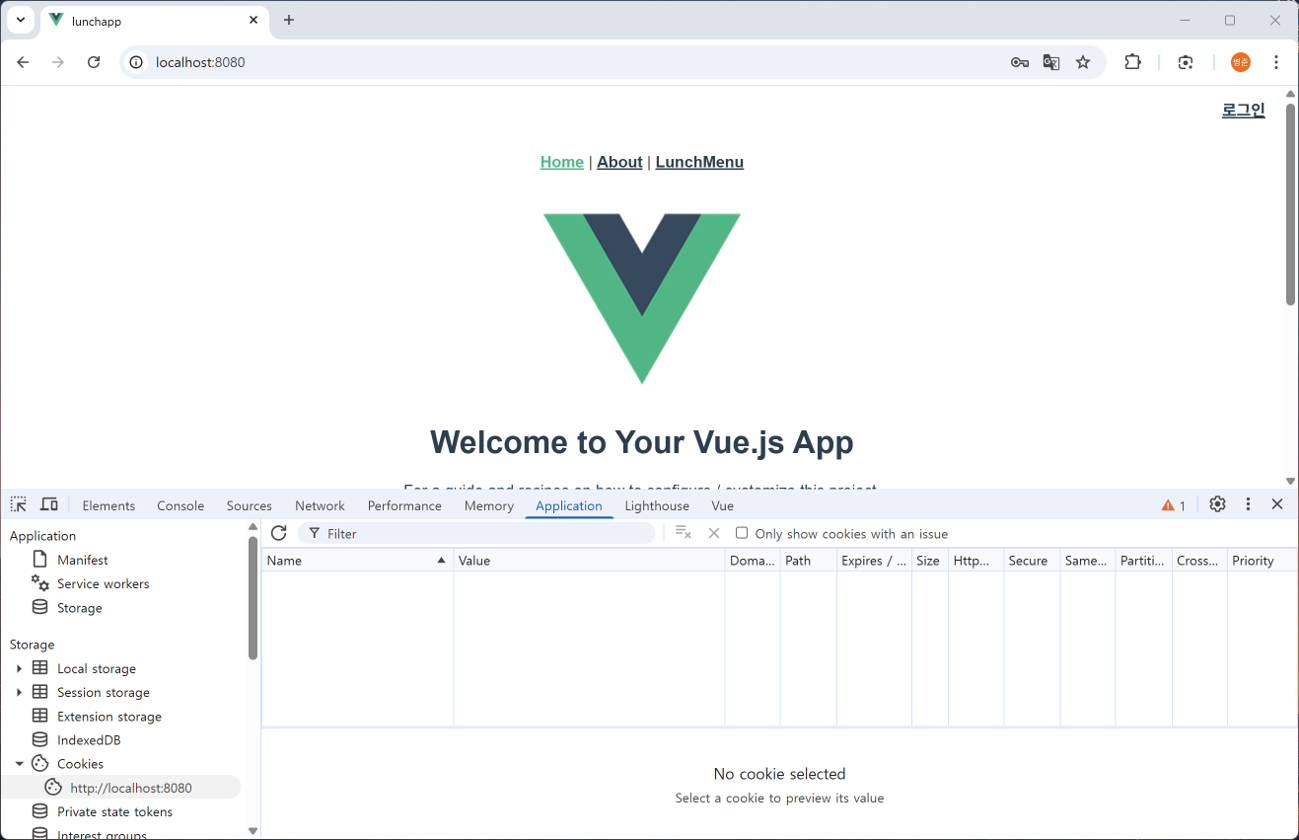Sort cookies by Value column header
The width and height of the screenshot is (1299, 840).
[589, 561]
